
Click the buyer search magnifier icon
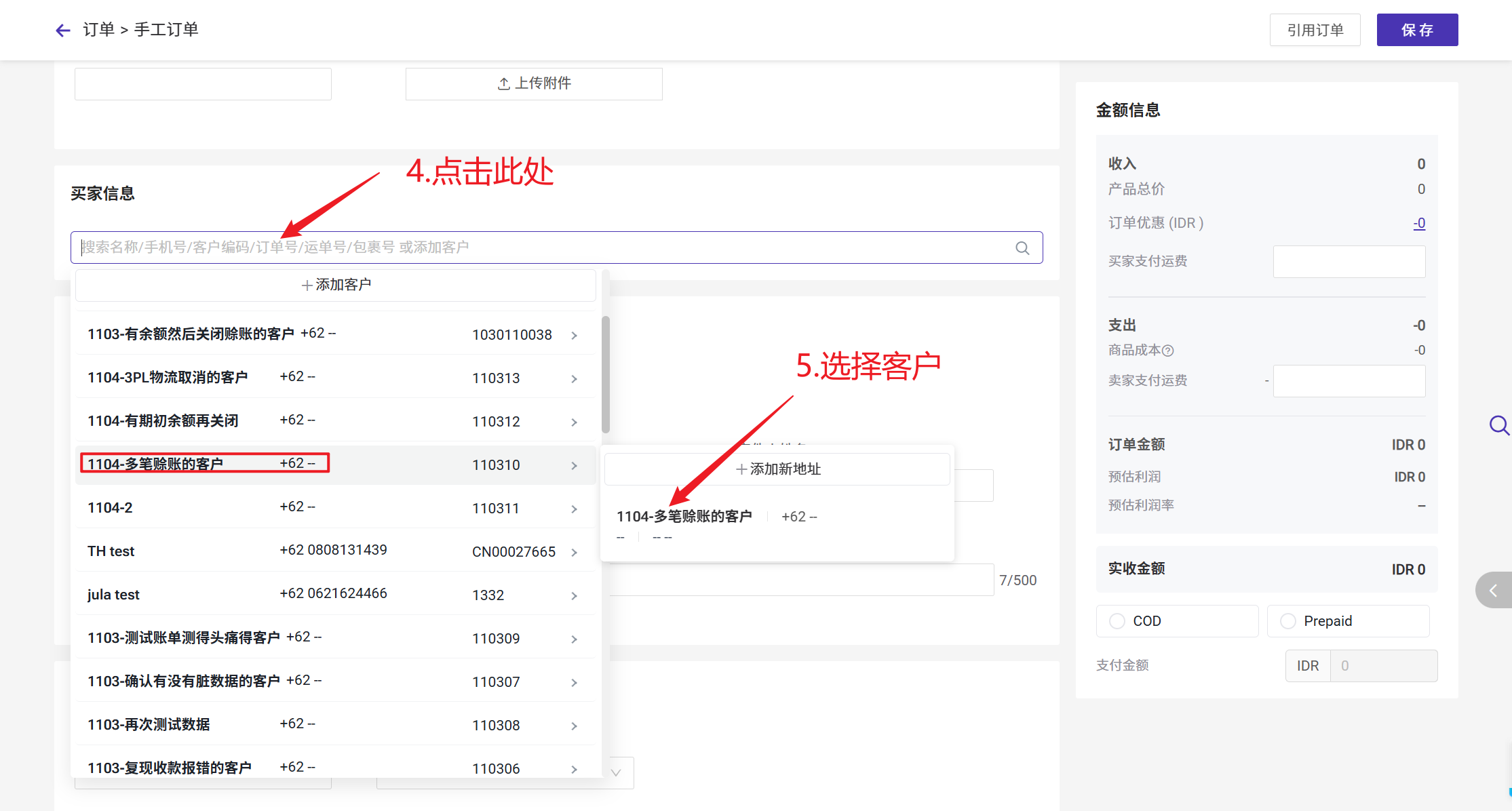1022,248
